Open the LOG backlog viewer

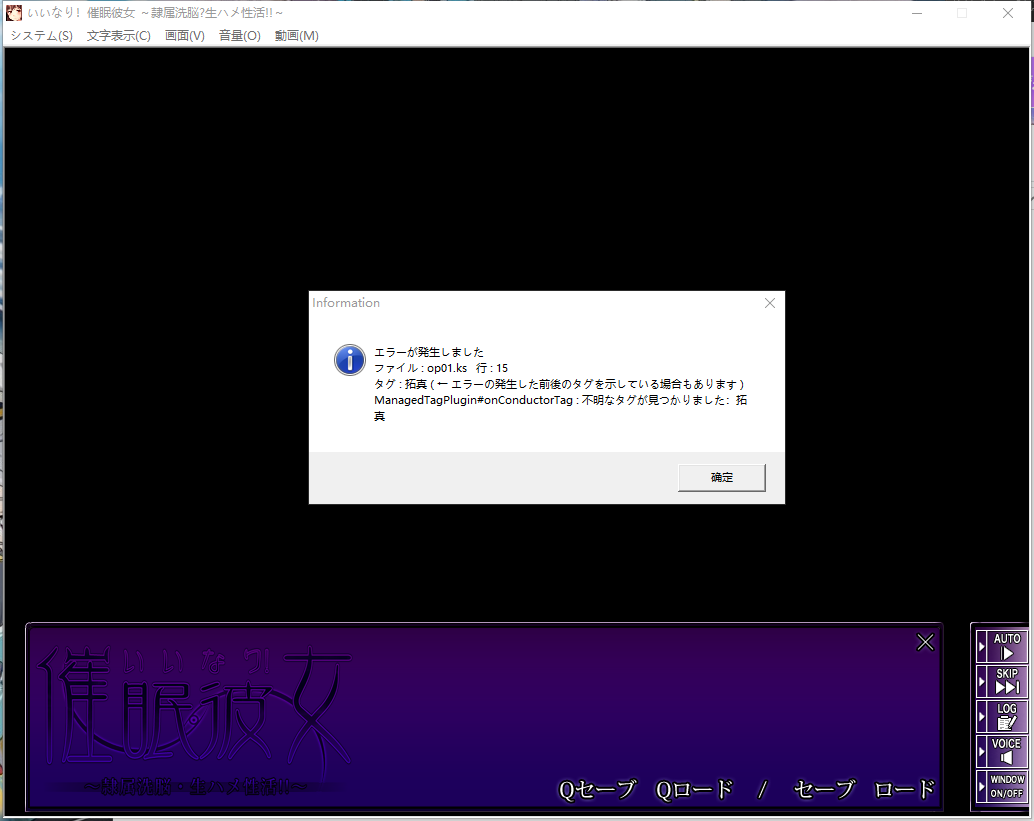click(1007, 716)
